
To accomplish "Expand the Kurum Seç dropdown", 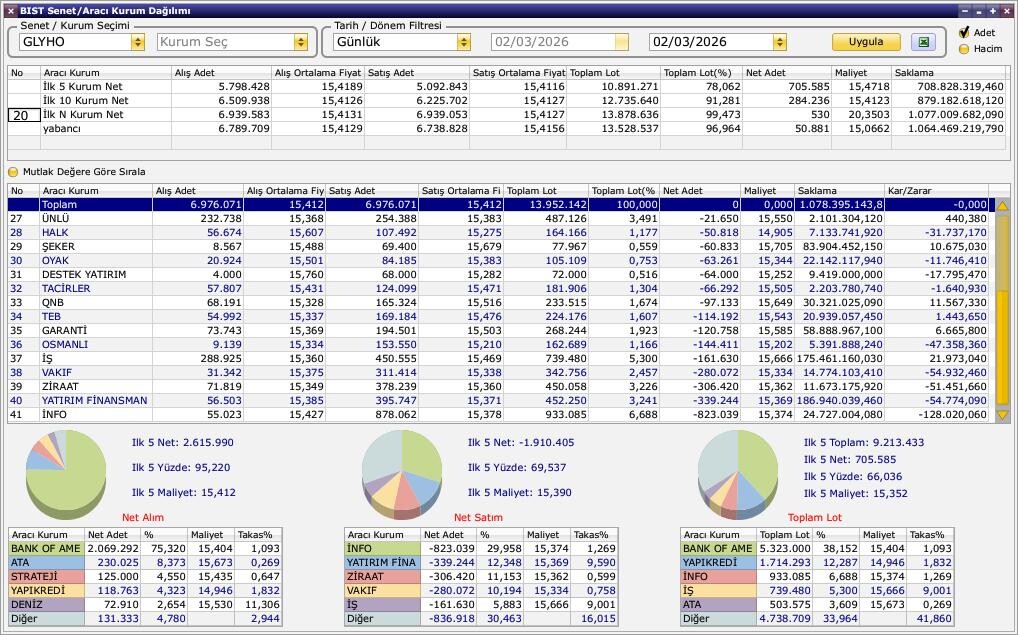I will [300, 42].
